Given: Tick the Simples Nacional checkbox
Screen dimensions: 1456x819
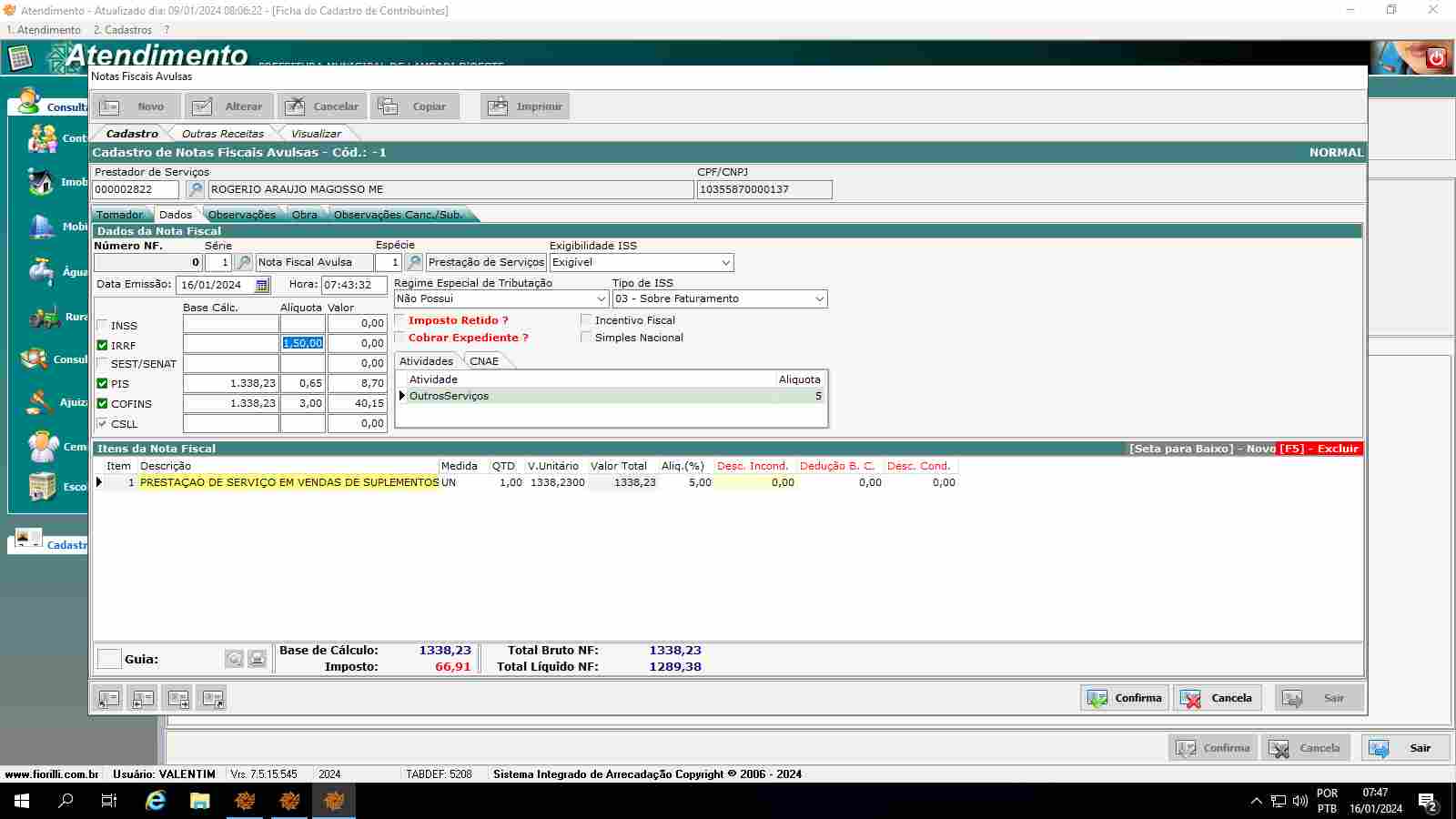Looking at the screenshot, I should click(586, 338).
